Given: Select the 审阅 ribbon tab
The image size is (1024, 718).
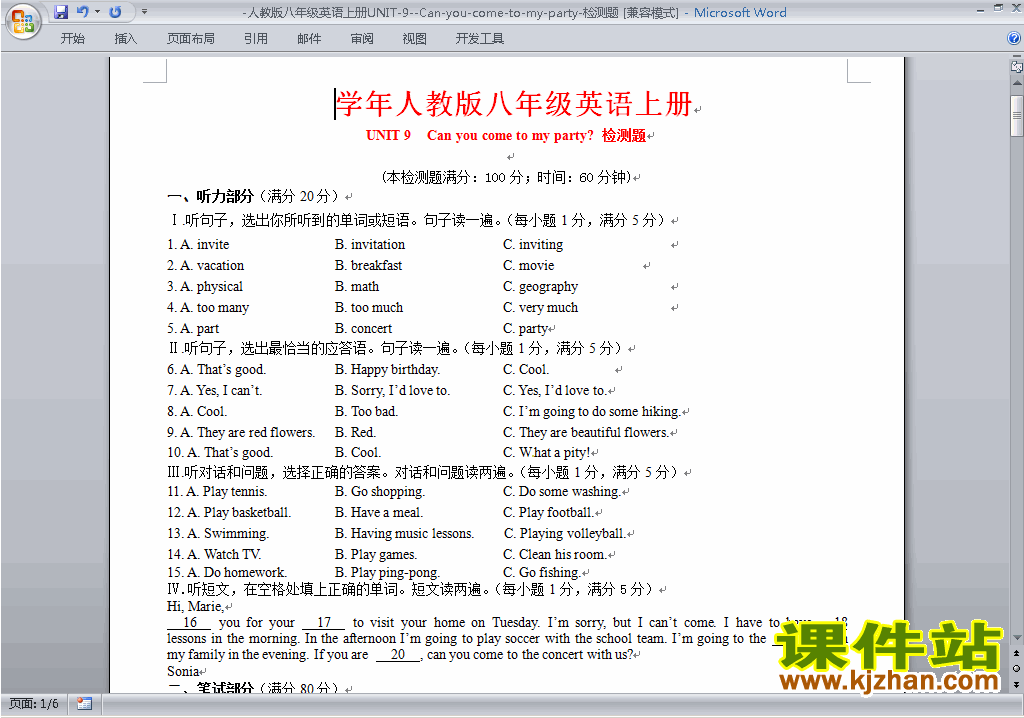Looking at the screenshot, I should 362,39.
